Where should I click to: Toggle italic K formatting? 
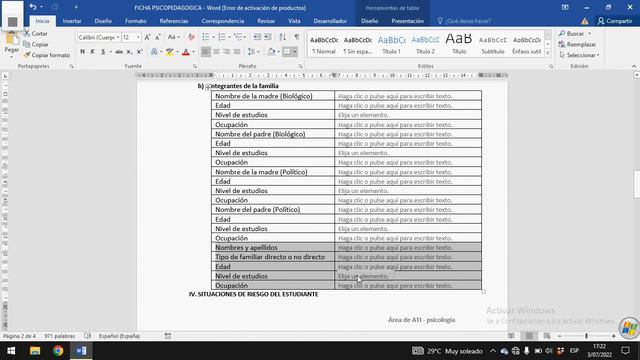pos(93,52)
